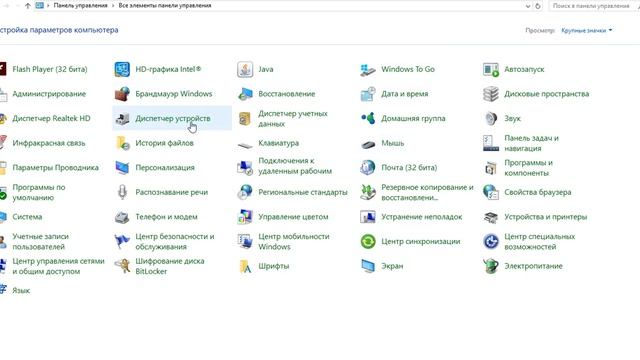Click the Дисковые пространства drives icon
Viewport: 640px width, 360px height.
point(491,94)
